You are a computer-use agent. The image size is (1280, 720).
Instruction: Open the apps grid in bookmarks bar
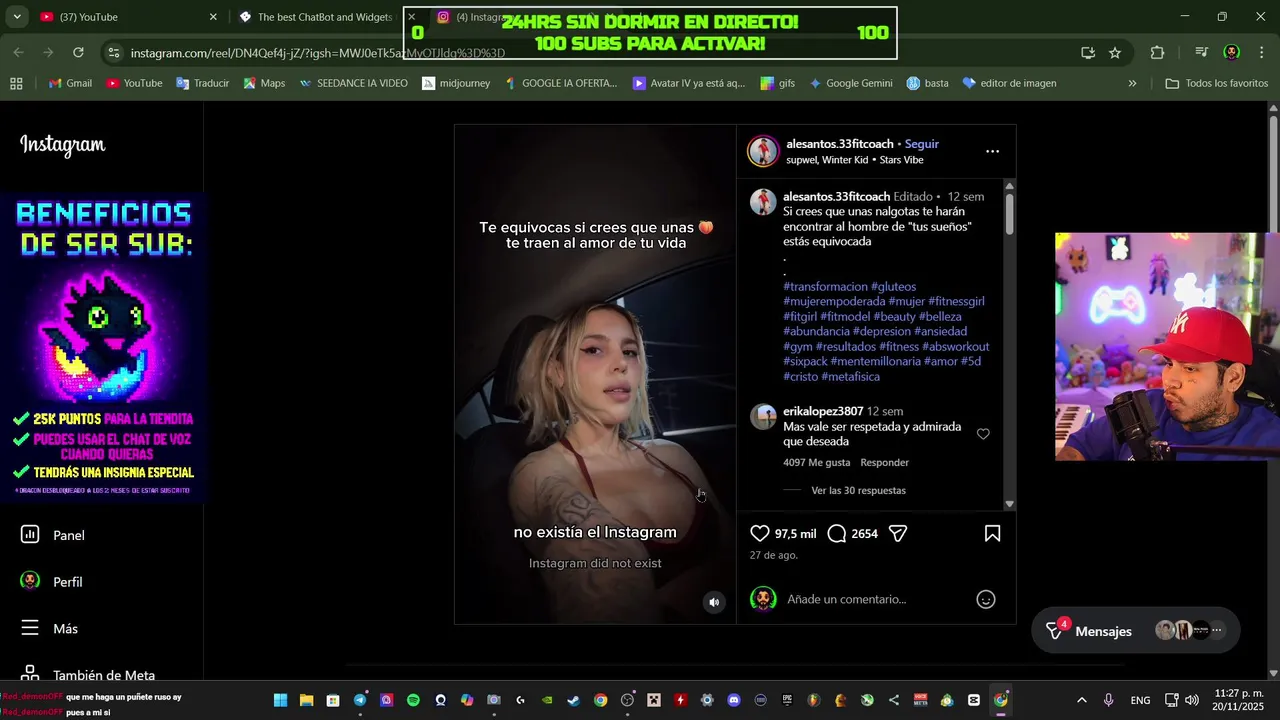click(x=16, y=83)
